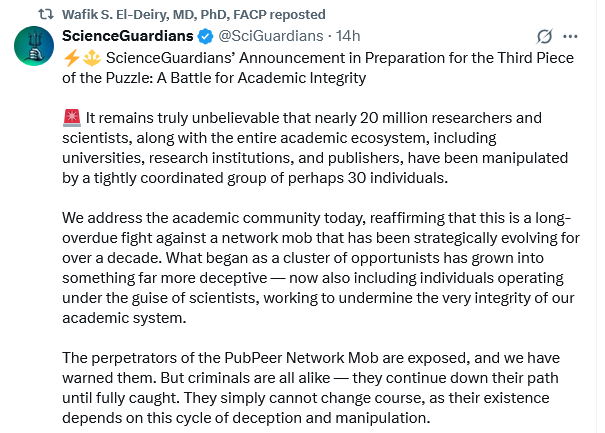Click the red siren emoji
The image size is (605, 433).
tap(70, 119)
